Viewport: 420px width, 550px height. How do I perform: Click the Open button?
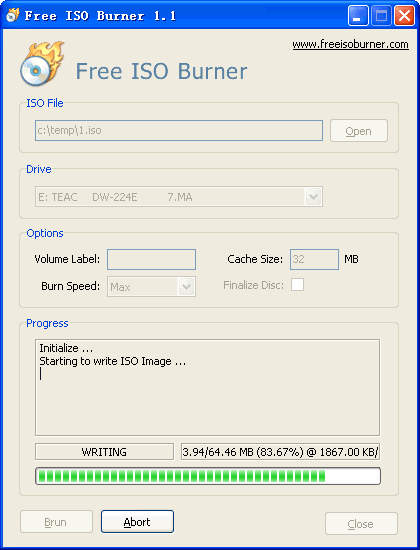tap(359, 131)
